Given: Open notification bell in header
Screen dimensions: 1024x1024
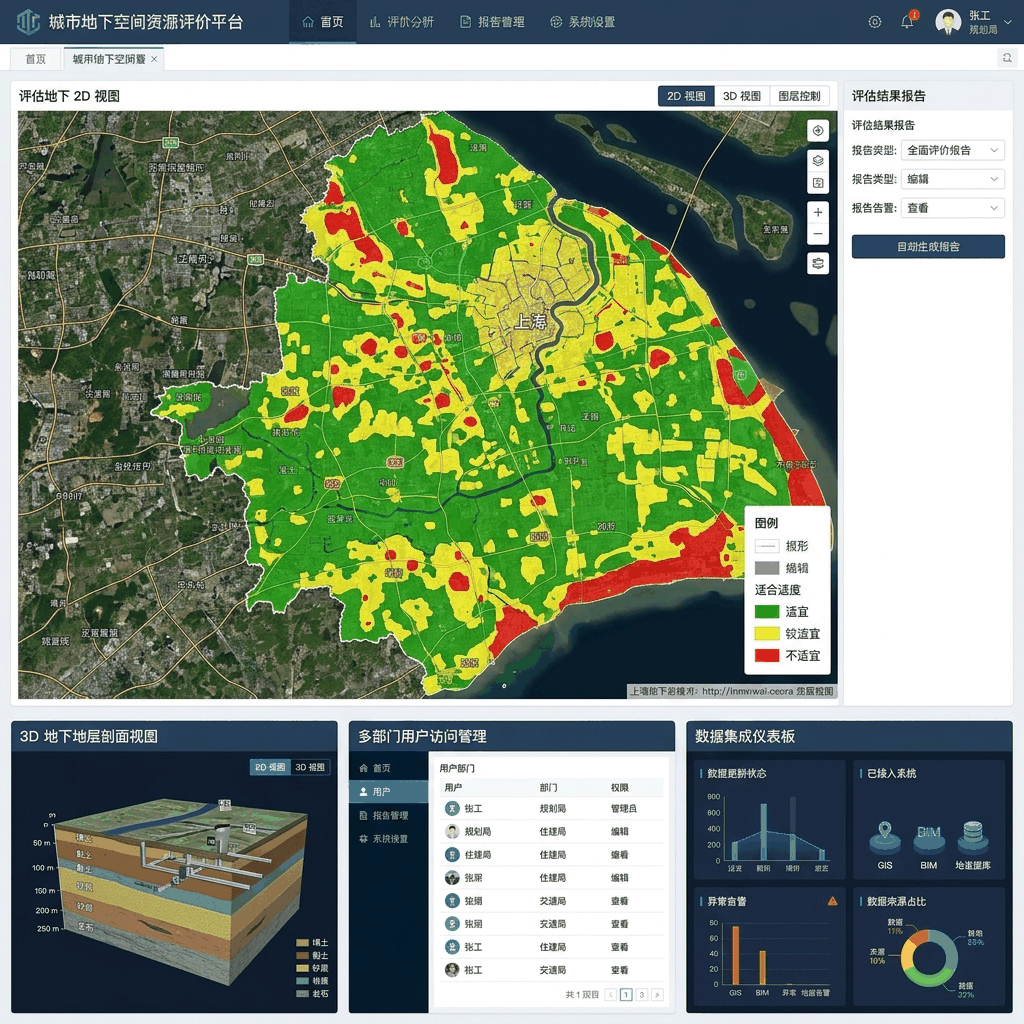Looking at the screenshot, I should point(907,22).
